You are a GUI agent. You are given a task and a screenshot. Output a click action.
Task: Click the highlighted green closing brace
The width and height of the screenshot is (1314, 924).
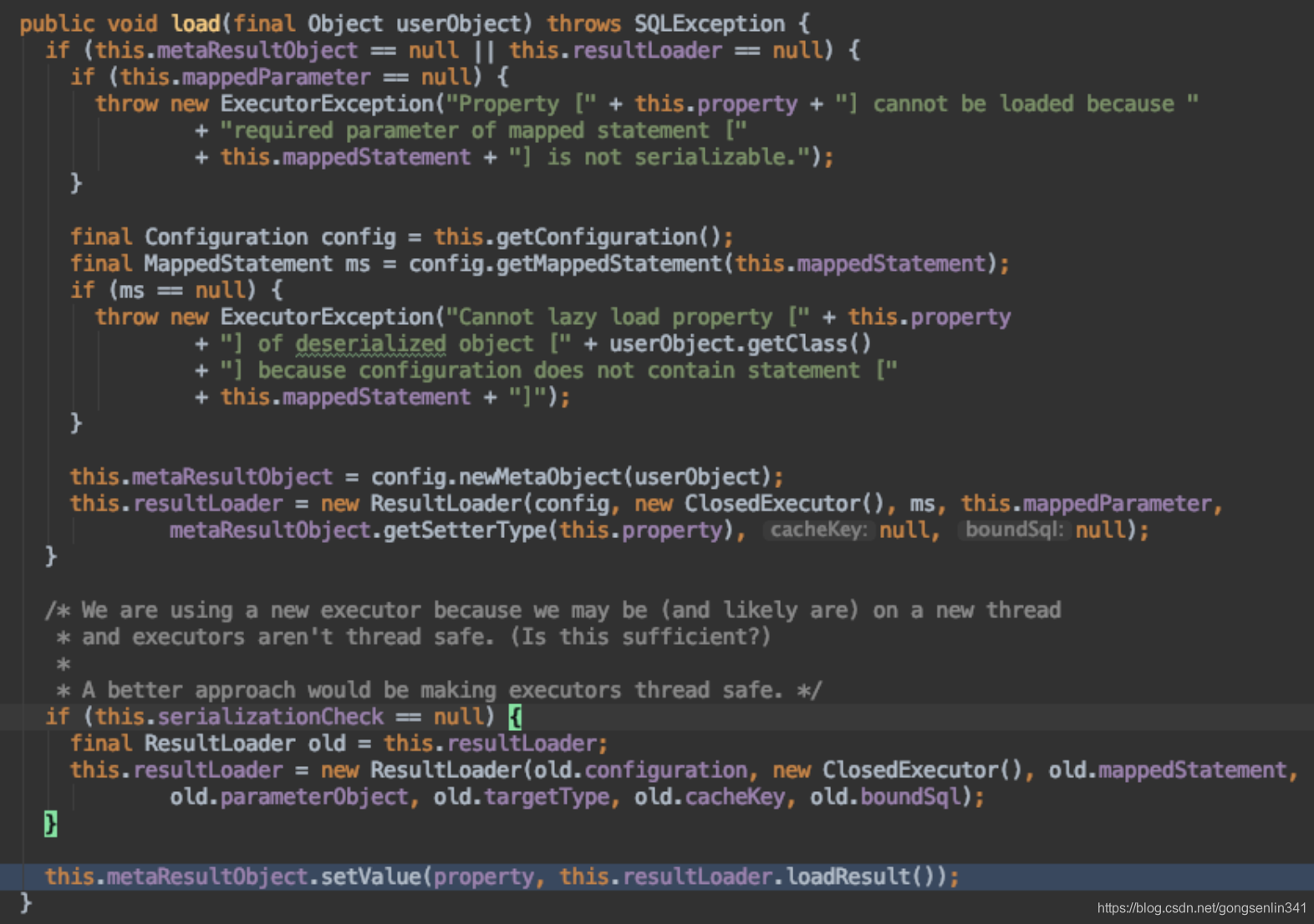click(50, 824)
